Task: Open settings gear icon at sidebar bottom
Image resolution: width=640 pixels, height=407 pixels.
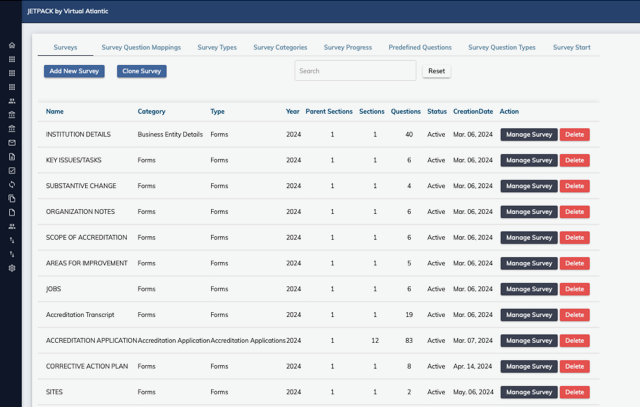Action: pyautogui.click(x=12, y=268)
